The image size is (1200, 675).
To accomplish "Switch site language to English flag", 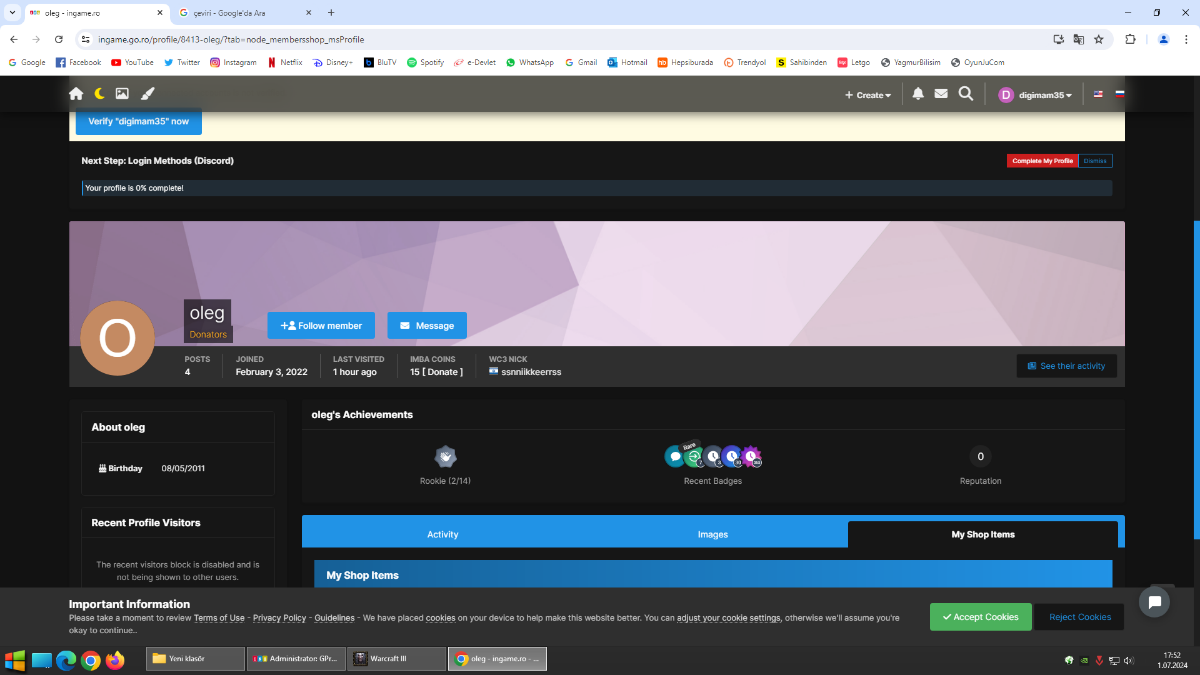I will tap(1098, 94).
